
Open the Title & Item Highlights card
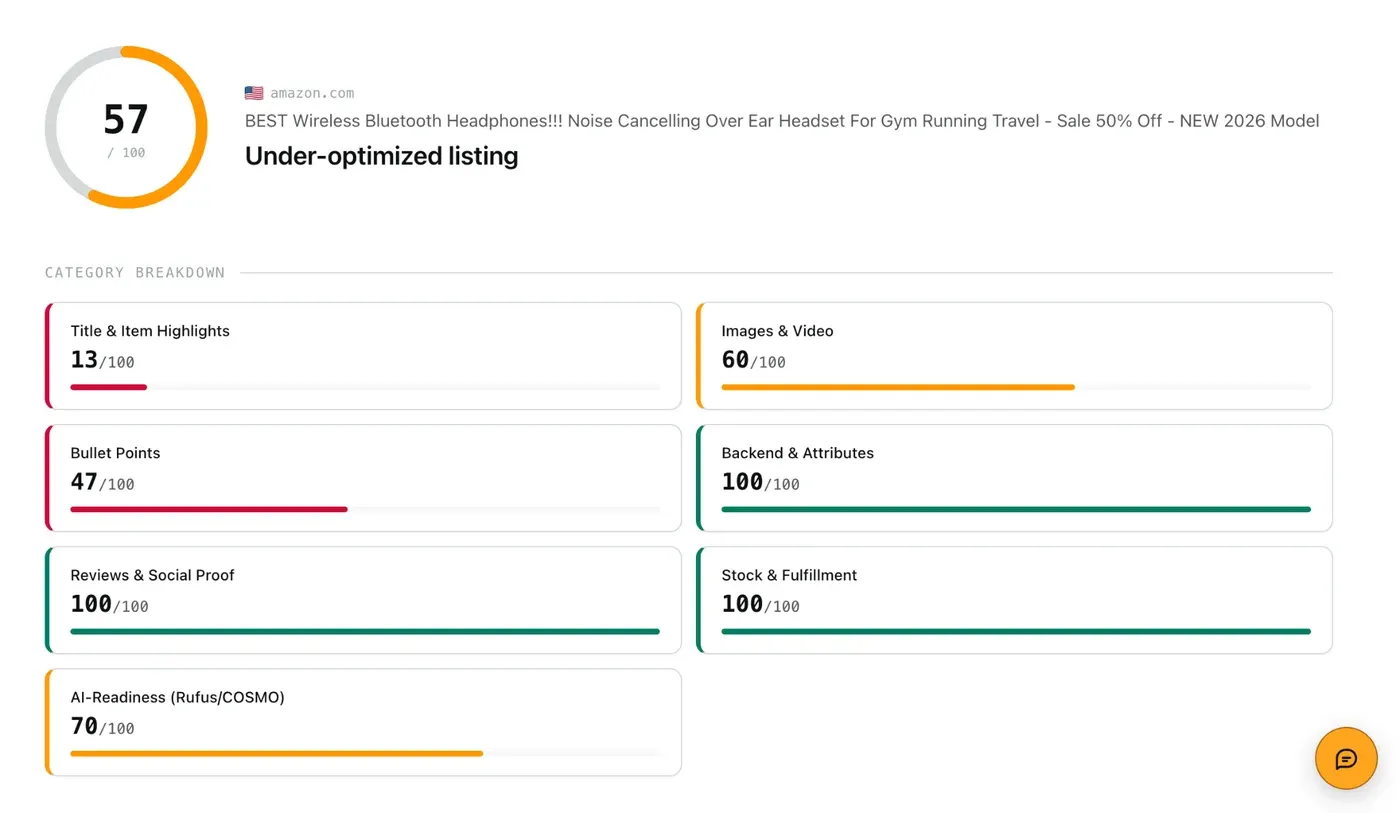point(363,356)
